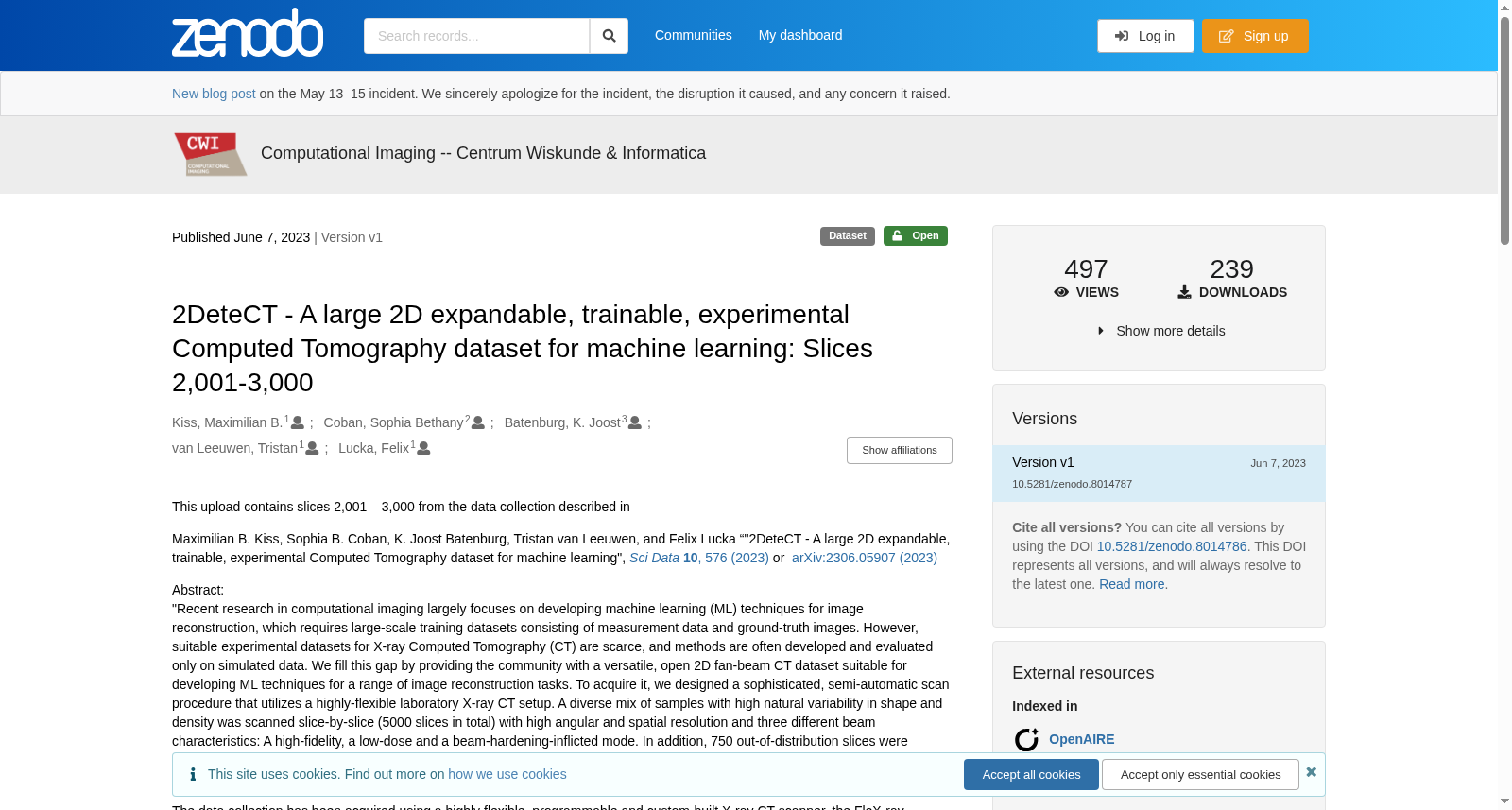Screen dimensions: 1512x810
Task: Open author Batenburg, K. Joost link
Action: tap(562, 422)
